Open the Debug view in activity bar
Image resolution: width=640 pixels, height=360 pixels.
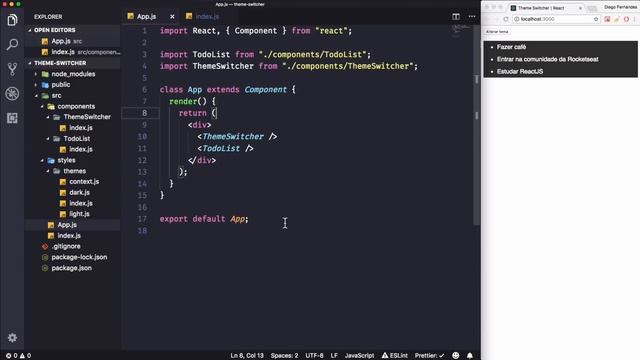click(x=12, y=93)
